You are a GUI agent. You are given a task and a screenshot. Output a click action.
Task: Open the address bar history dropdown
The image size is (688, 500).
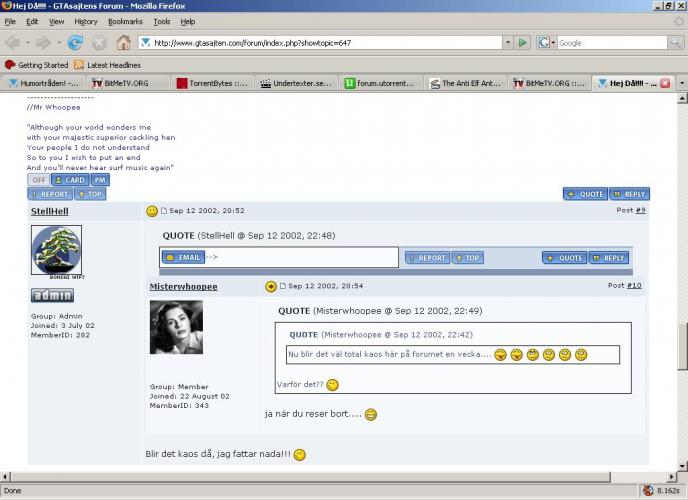[505, 43]
